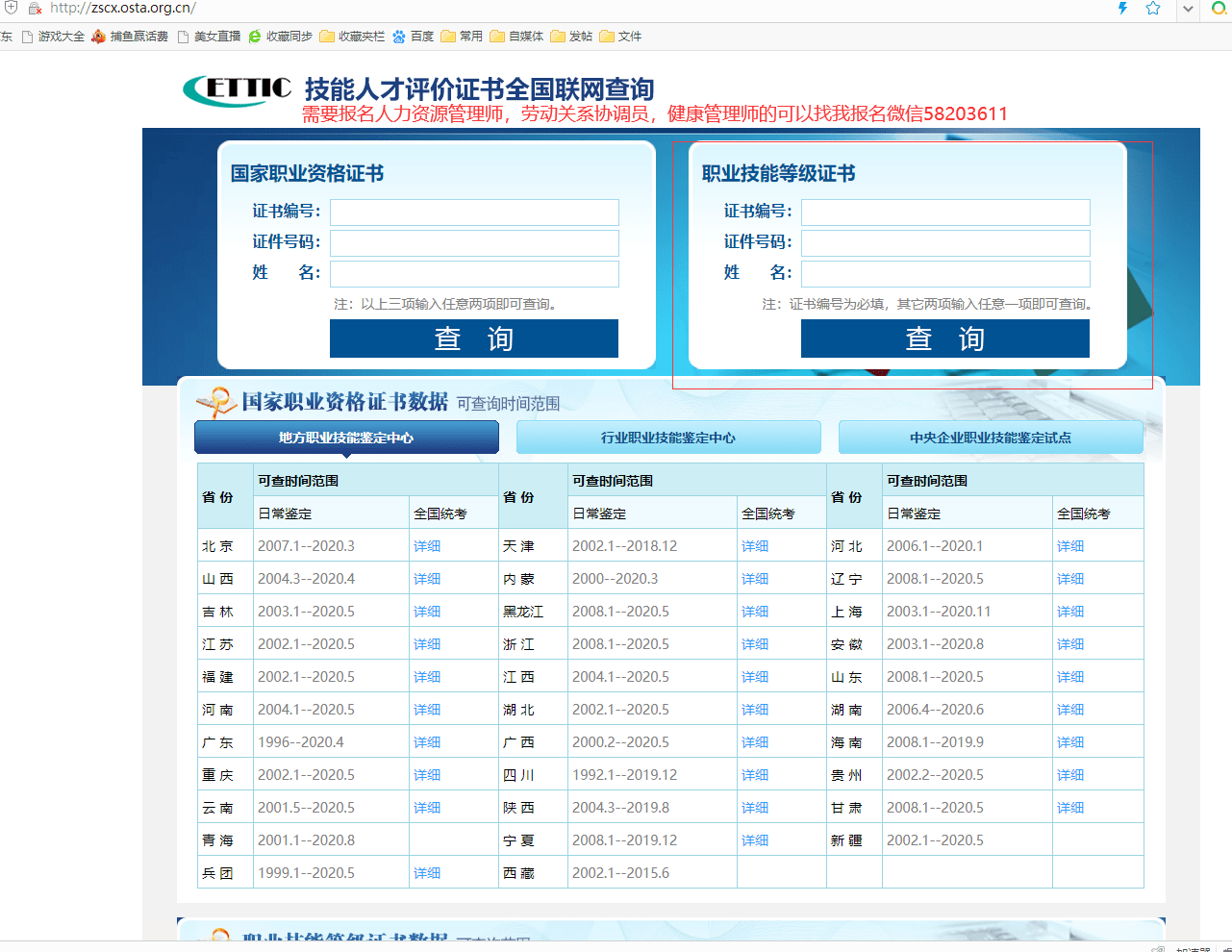Open 详细 link for 湖南
Viewport: 1232px width, 952px height.
[x=1070, y=710]
